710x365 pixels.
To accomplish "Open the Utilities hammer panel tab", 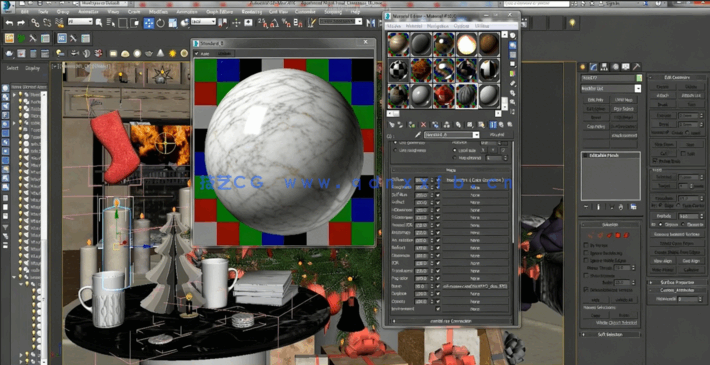I will (637, 67).
